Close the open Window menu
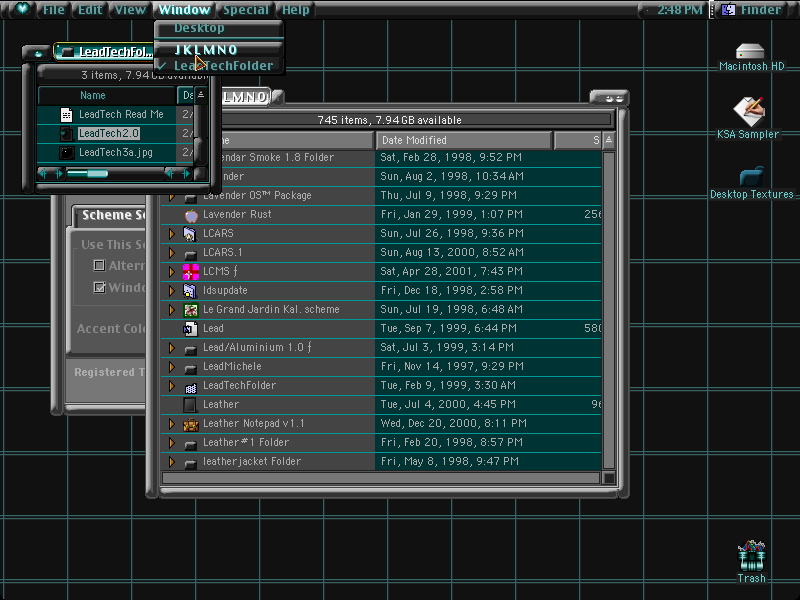This screenshot has width=800, height=600. pos(184,10)
